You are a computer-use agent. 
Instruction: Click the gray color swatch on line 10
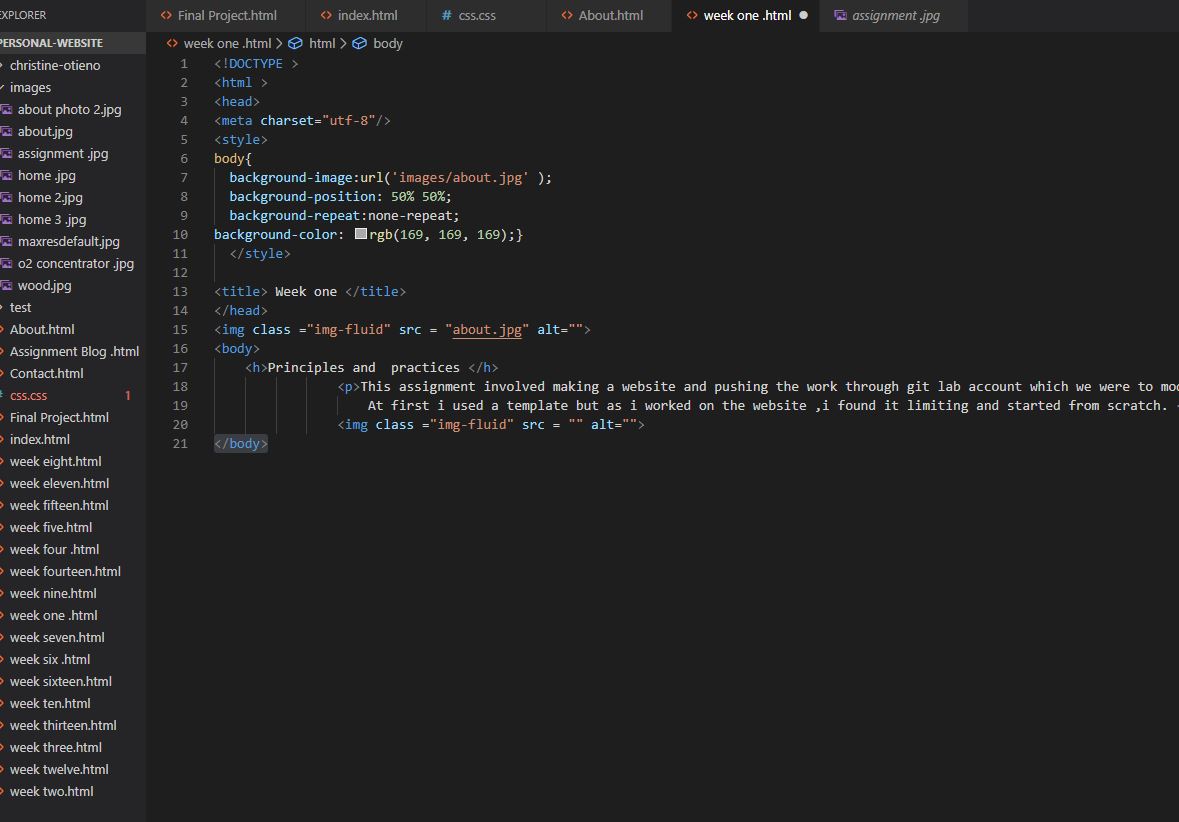click(360, 233)
